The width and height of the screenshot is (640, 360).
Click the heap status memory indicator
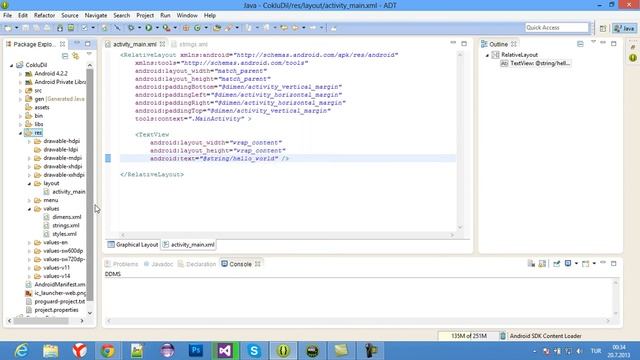pyautogui.click(x=469, y=336)
